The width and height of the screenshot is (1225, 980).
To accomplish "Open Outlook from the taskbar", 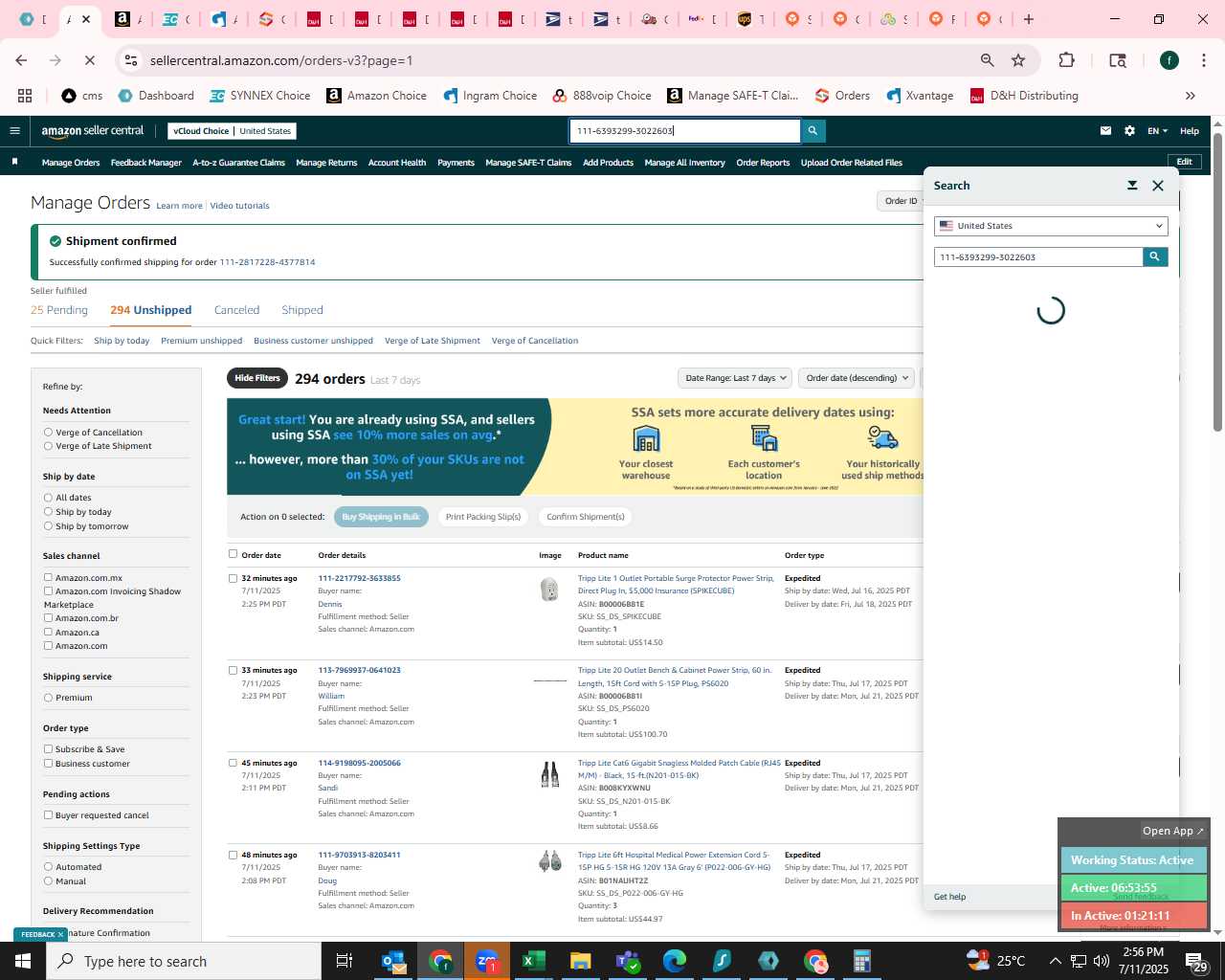I will click(393, 961).
